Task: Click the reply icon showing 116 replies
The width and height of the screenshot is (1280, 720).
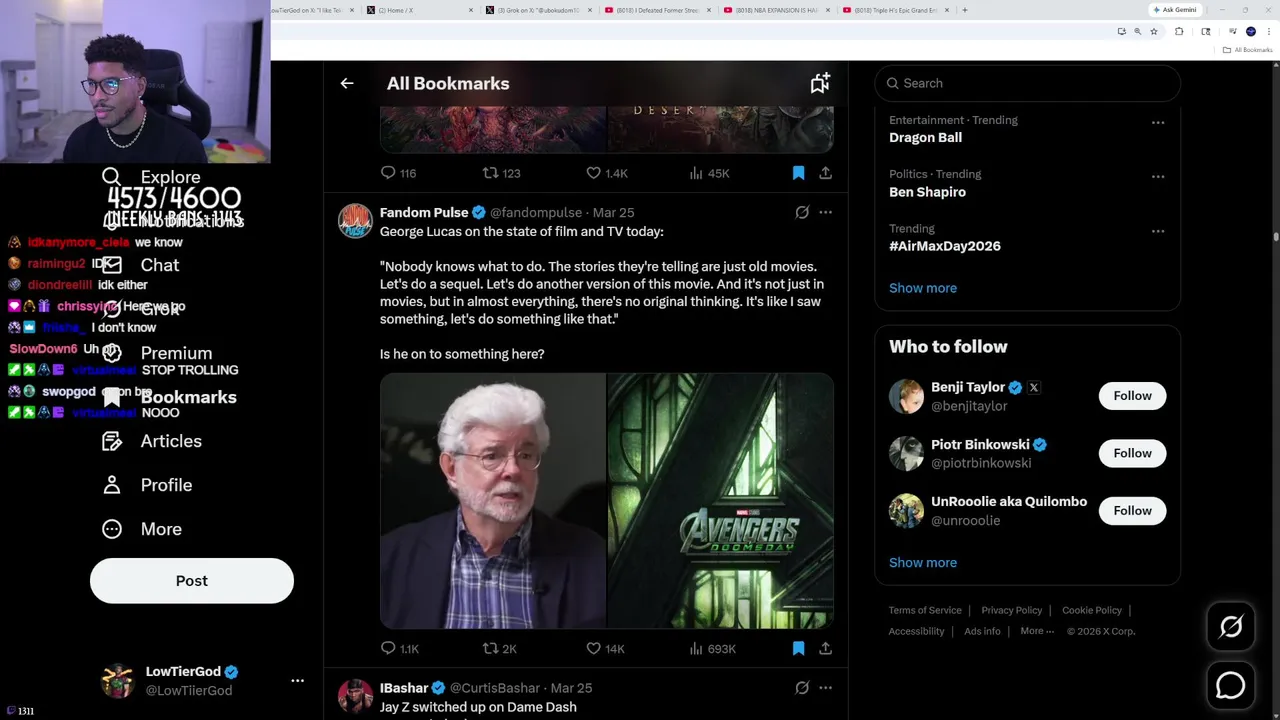Action: click(x=388, y=173)
